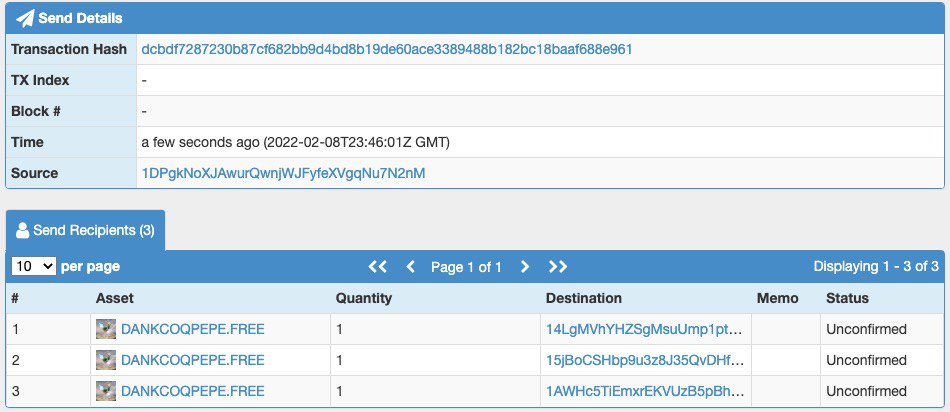
Task: Click the Asset column header
Action: pos(115,298)
